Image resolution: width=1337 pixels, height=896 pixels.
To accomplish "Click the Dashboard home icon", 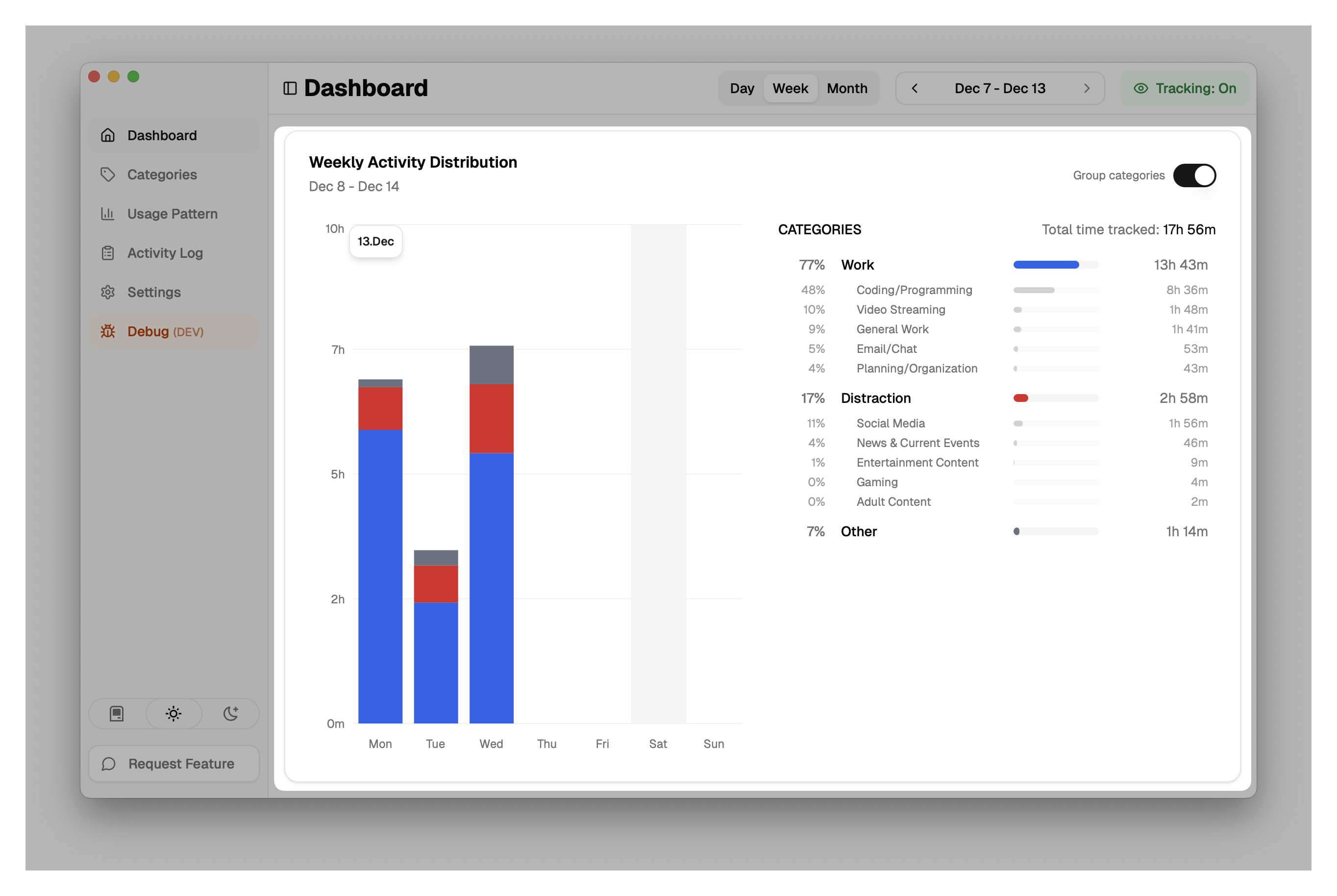I will tap(108, 135).
